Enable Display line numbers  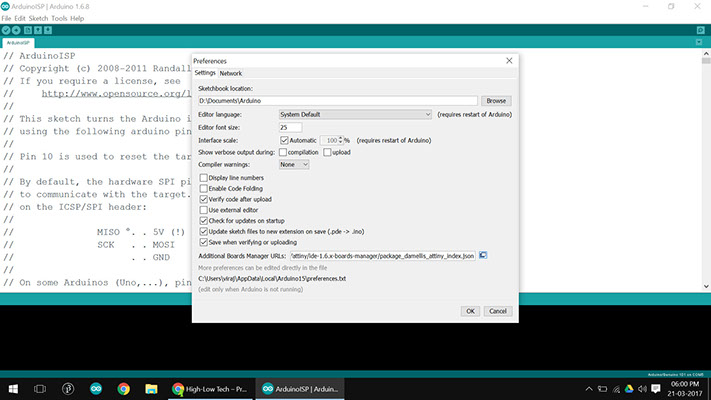click(x=204, y=178)
